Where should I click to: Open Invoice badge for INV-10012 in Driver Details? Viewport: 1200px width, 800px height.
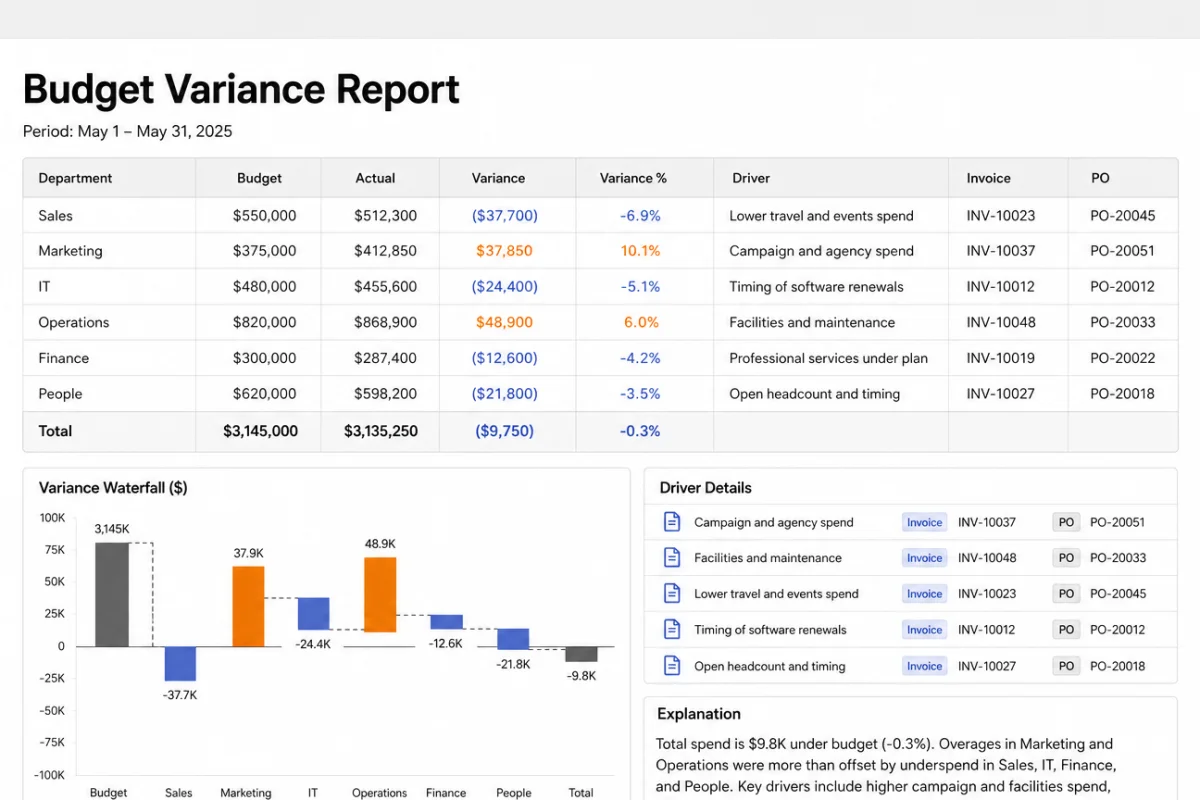tap(924, 630)
